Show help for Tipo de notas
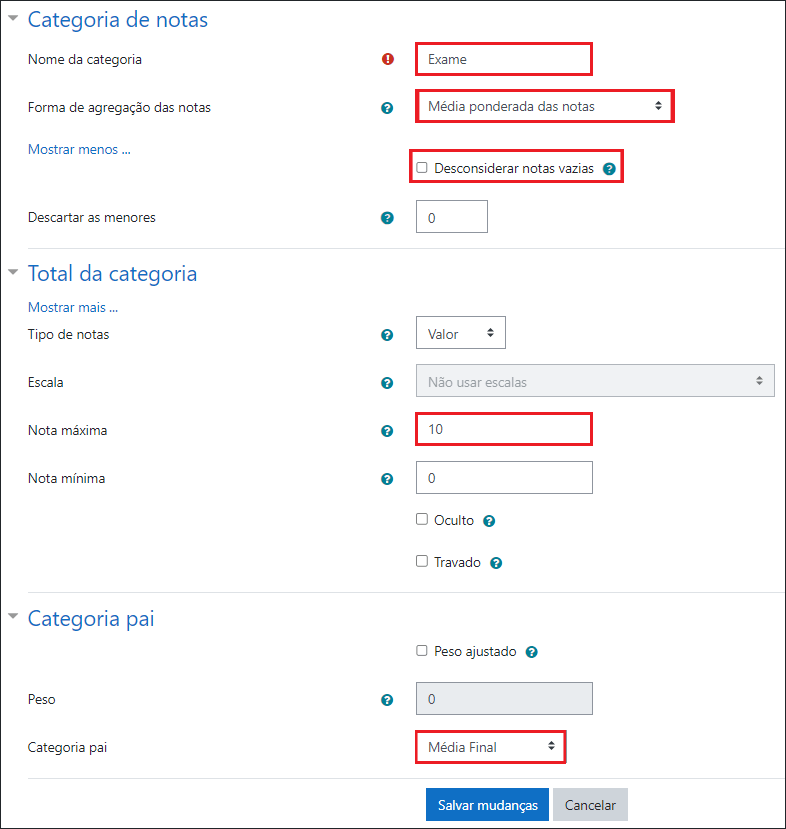Viewport: 786px width, 829px height. 387,334
